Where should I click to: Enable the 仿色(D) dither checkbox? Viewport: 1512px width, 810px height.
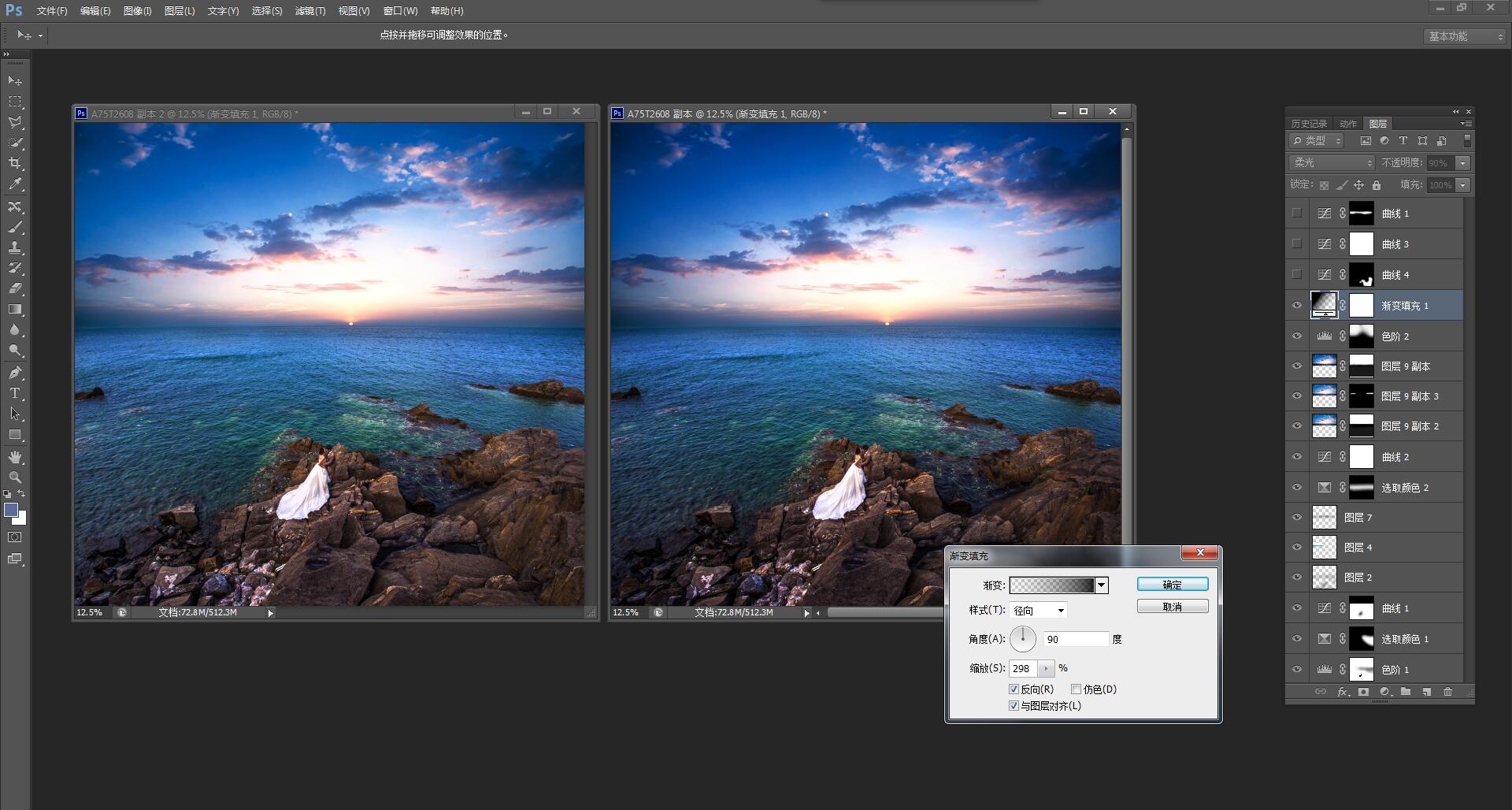1076,689
